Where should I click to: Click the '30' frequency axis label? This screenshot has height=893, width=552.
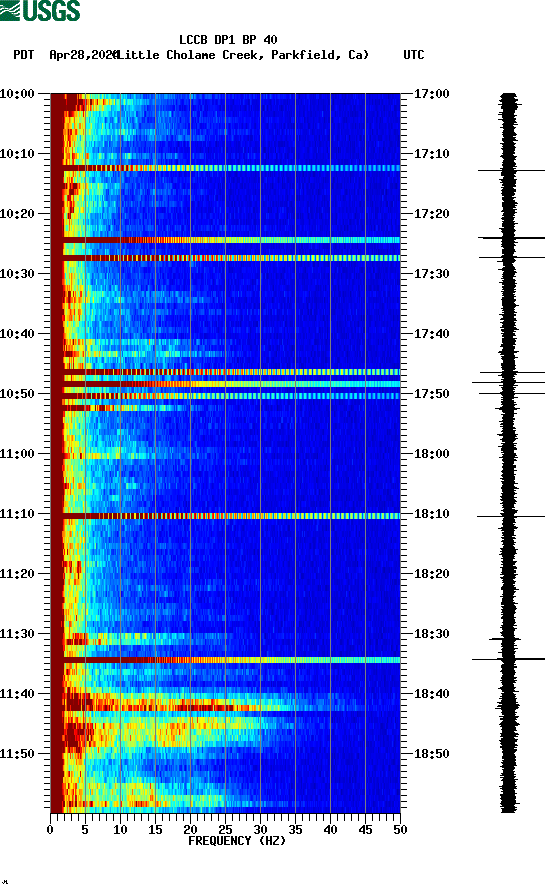tap(260, 830)
